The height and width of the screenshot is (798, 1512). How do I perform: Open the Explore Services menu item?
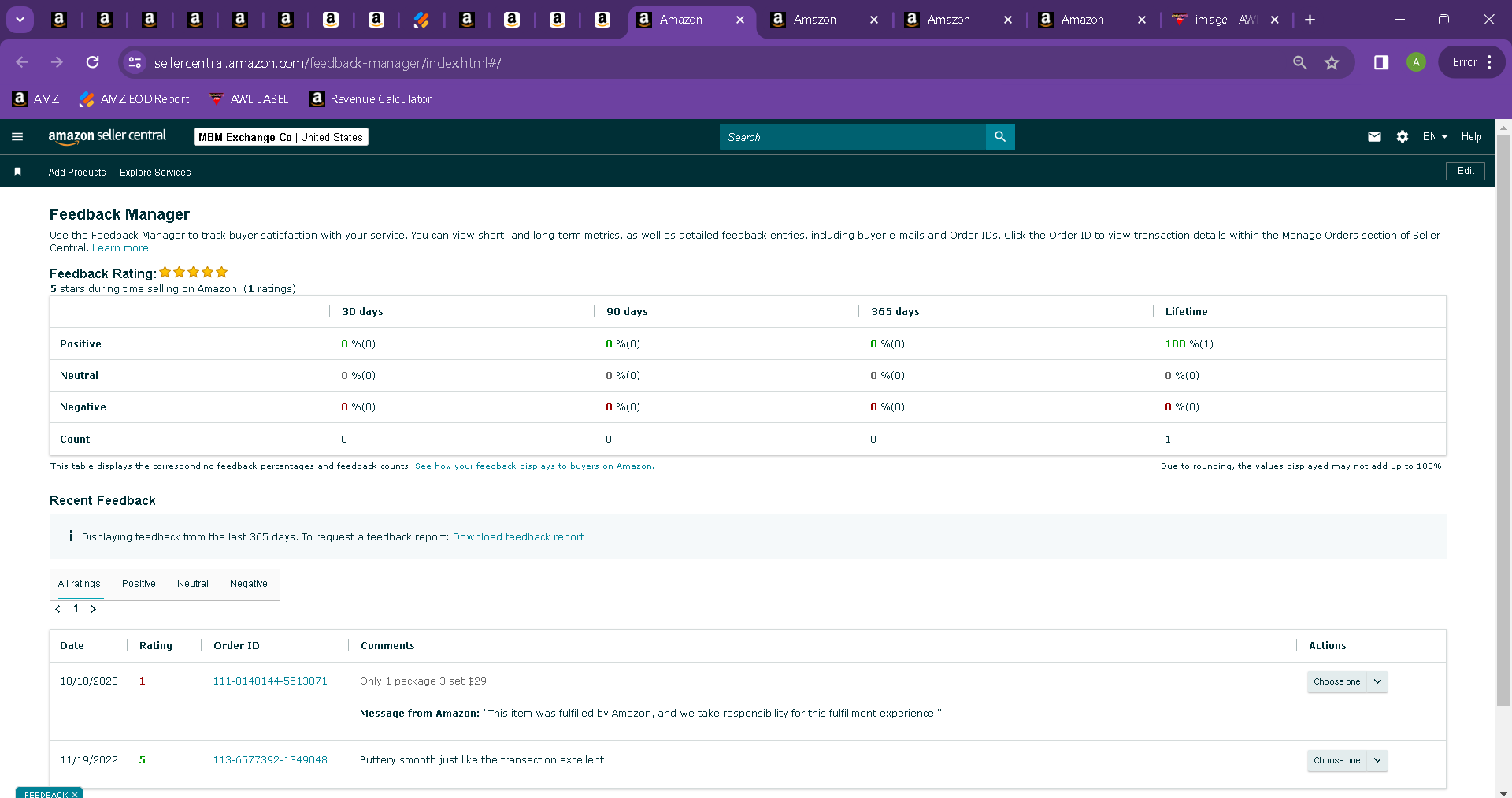[x=155, y=173]
